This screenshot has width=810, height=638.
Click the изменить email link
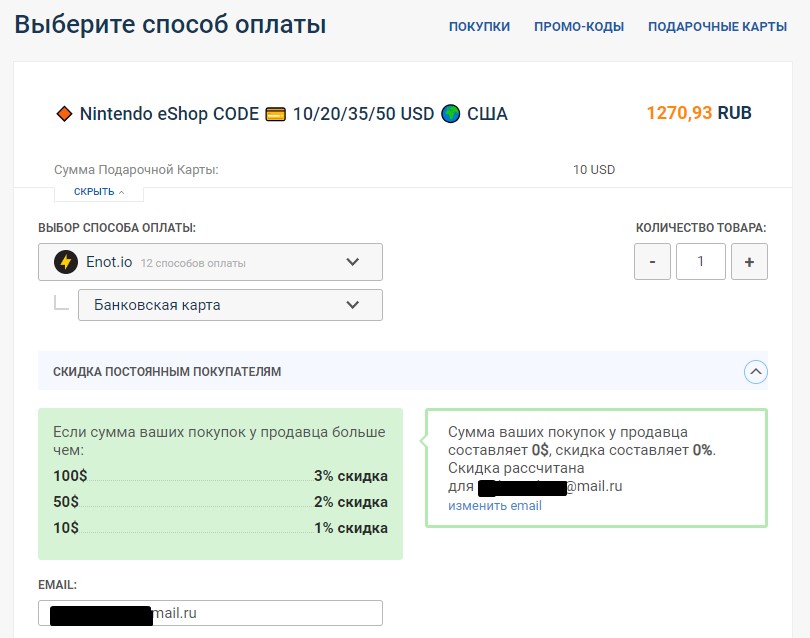point(495,506)
